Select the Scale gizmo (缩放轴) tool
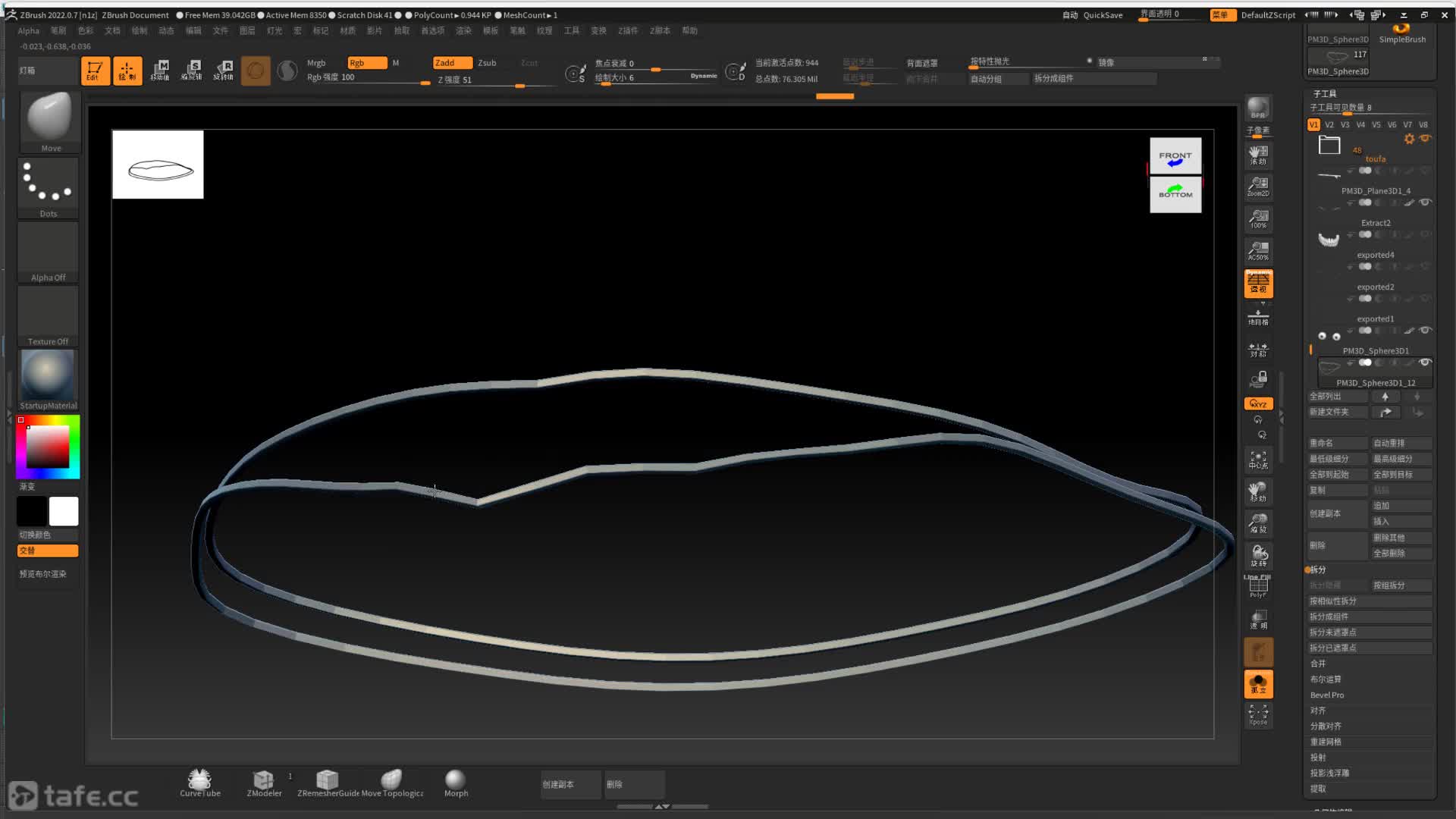 pyautogui.click(x=192, y=71)
